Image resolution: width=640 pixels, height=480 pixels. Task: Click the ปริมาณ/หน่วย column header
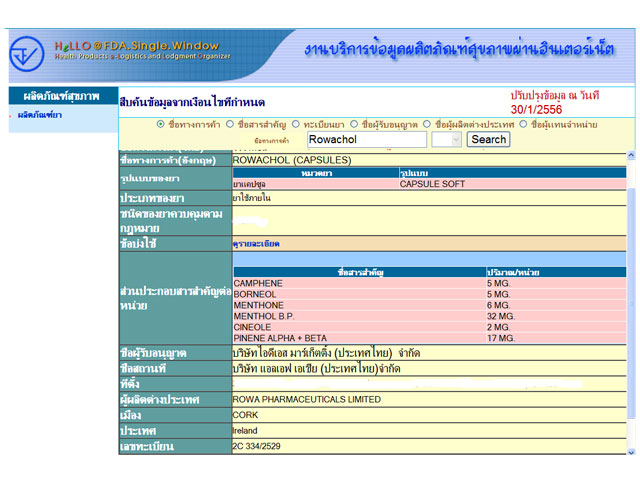point(556,272)
